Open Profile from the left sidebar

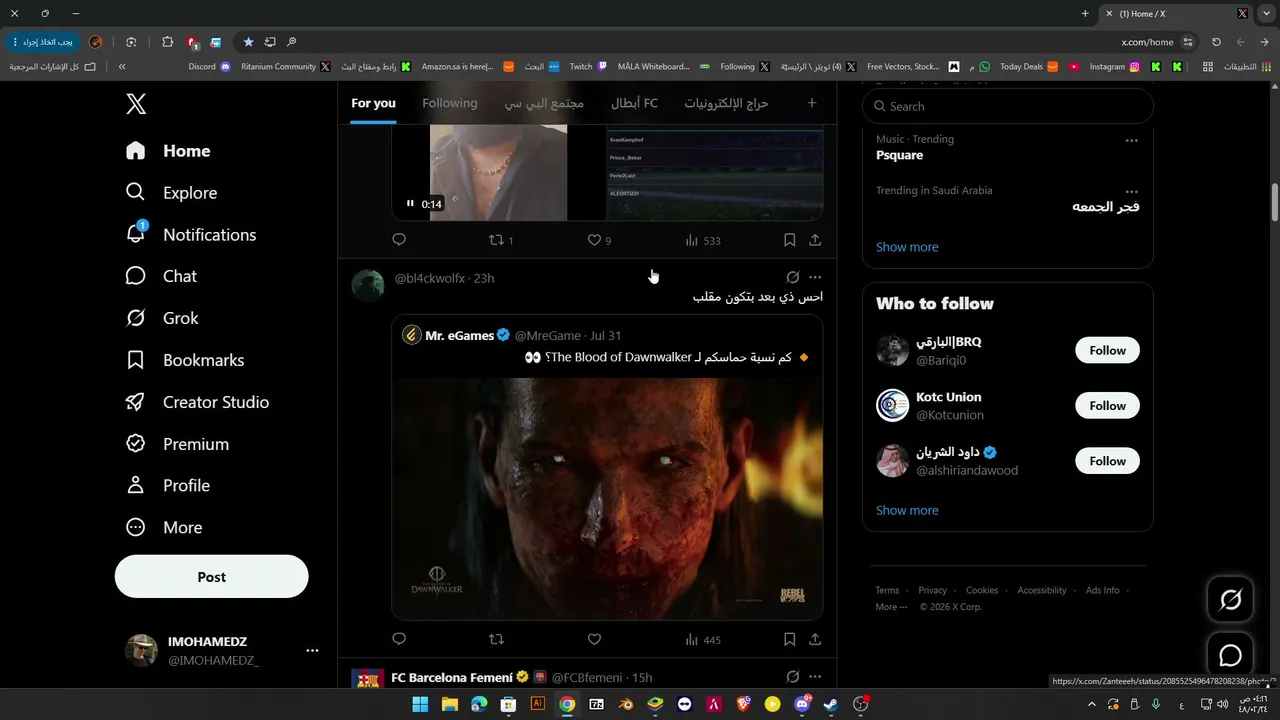click(x=167, y=486)
